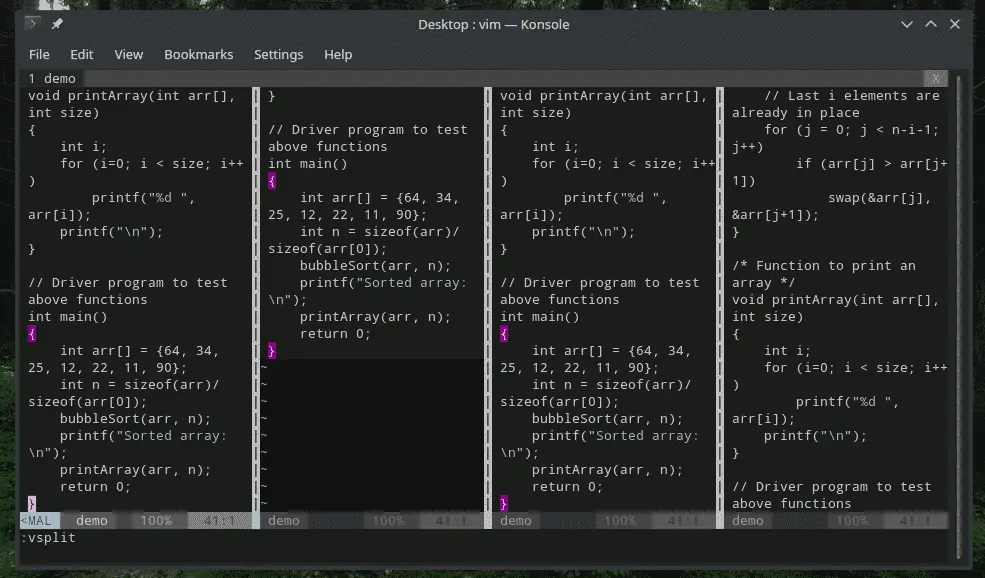985x578 pixels.
Task: Click 'int i;' in the first pane
Action: tap(84, 146)
